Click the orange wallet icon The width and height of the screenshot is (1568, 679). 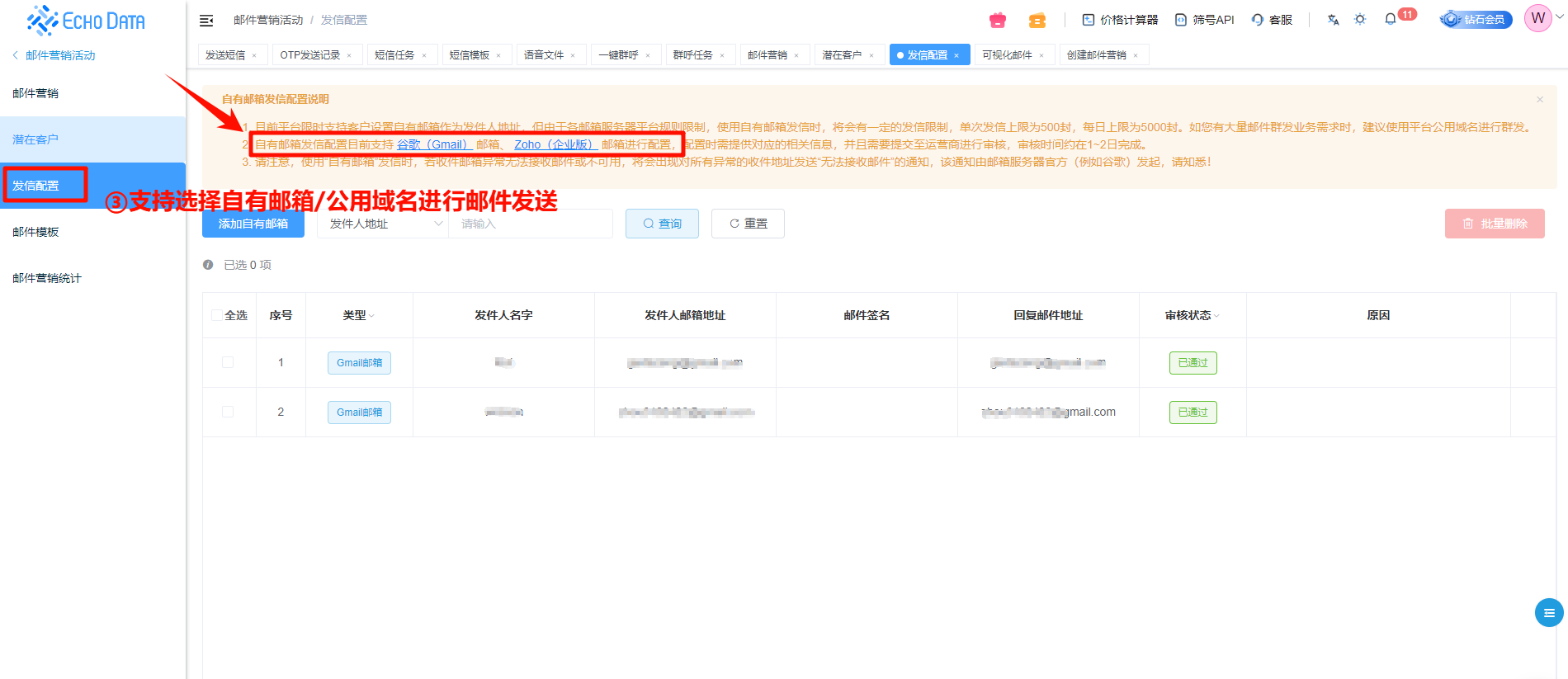pyautogui.click(x=1037, y=20)
